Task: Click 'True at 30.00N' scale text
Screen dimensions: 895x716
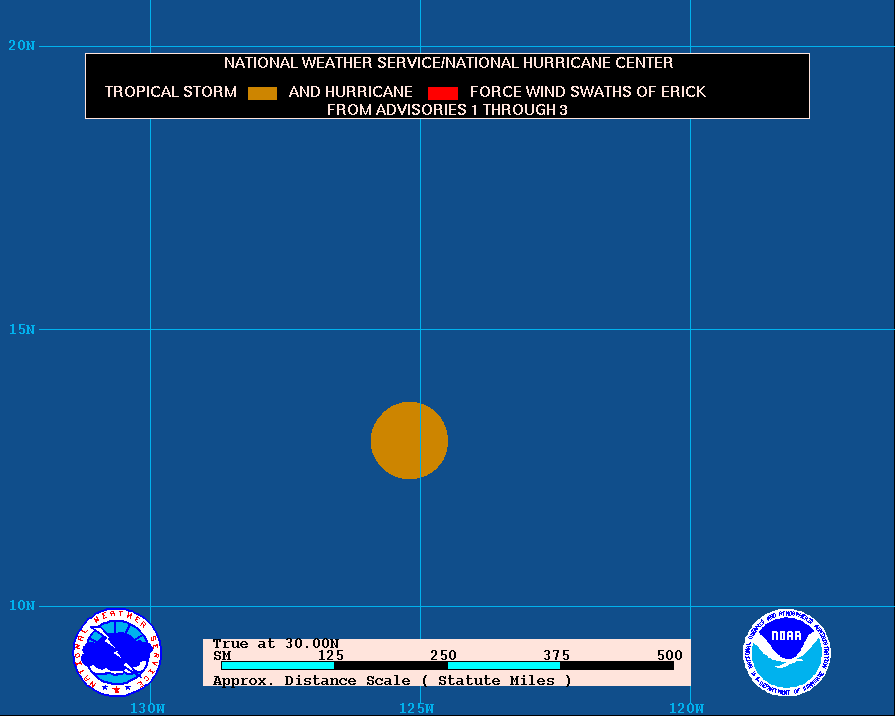Action: click(x=276, y=644)
